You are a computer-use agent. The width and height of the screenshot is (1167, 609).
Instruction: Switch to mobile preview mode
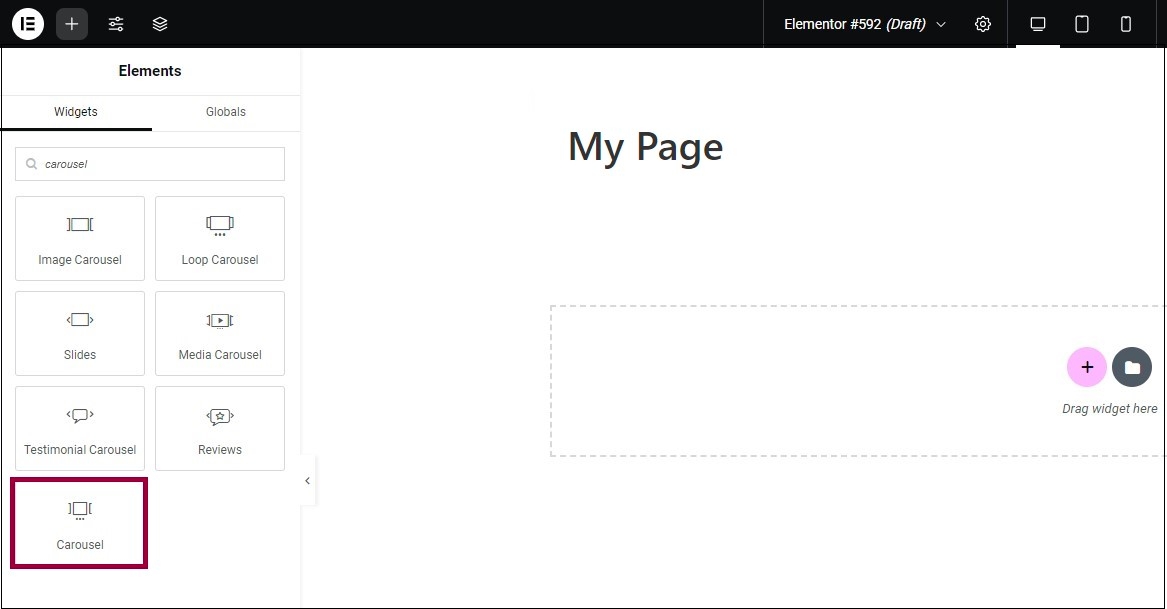coord(1126,24)
